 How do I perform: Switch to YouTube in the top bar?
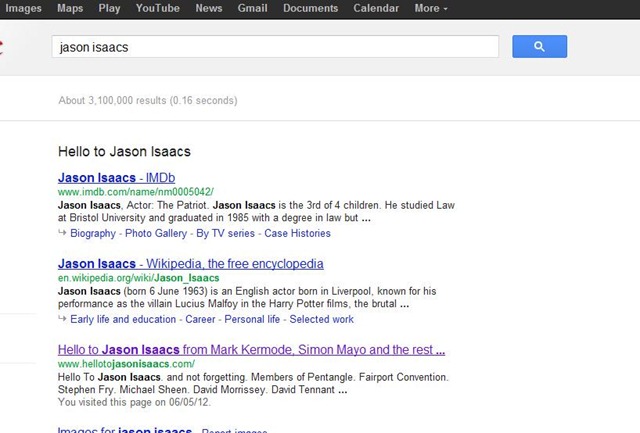[157, 8]
